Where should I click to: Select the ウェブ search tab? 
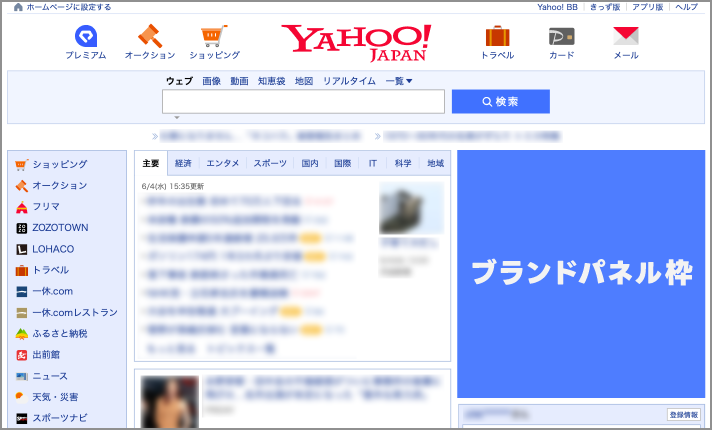[x=179, y=81]
